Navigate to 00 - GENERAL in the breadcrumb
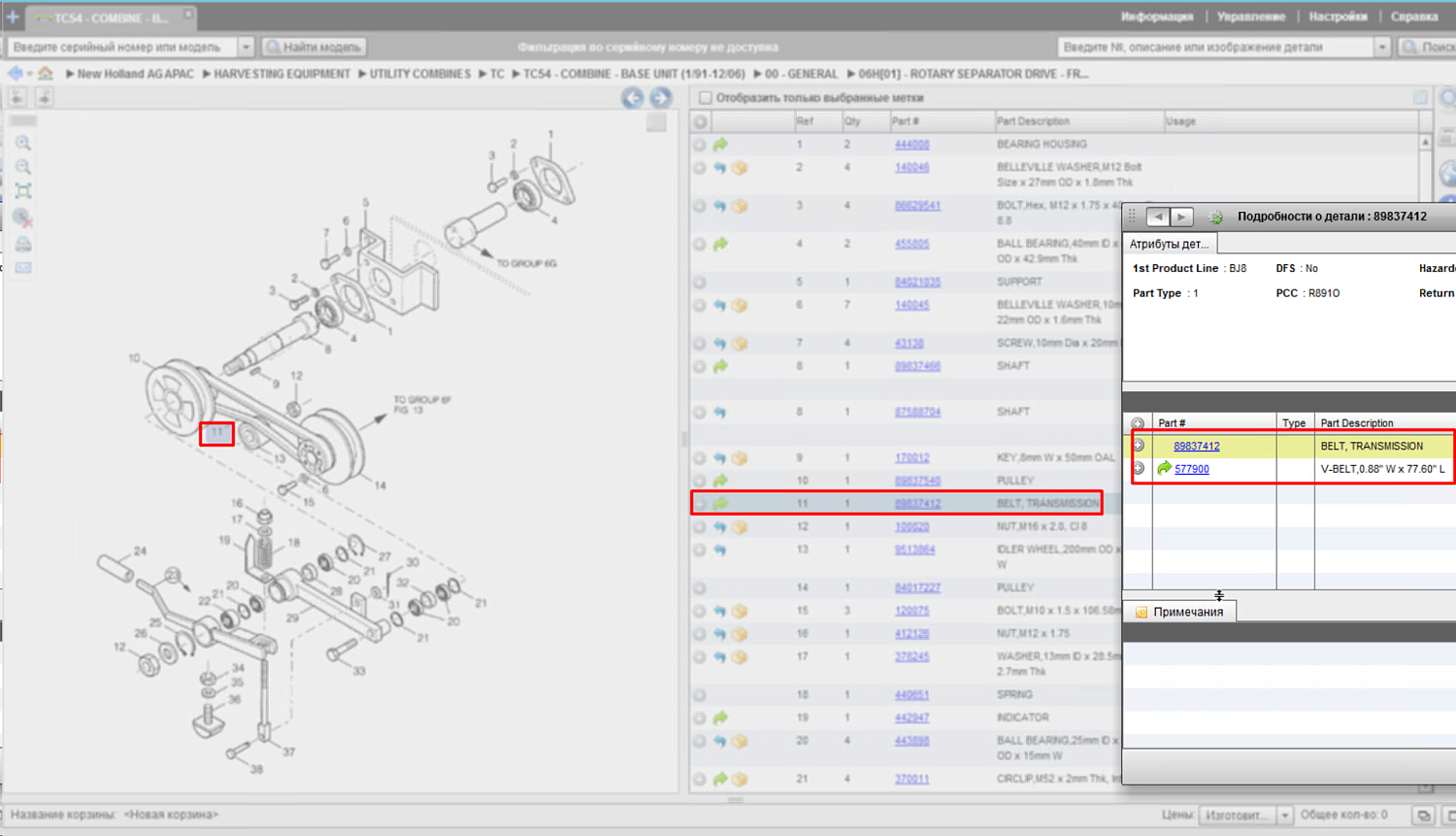This screenshot has width=1456, height=836. point(801,74)
